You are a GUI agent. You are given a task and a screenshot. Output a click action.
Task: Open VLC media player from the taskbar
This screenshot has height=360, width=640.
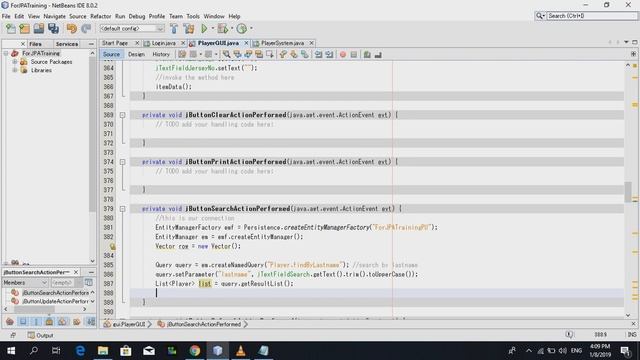[240, 351]
